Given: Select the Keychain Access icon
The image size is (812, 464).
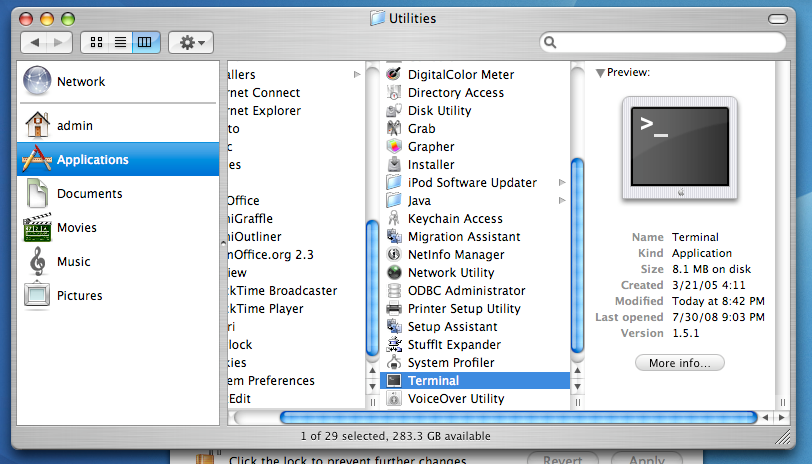Looking at the screenshot, I should [394, 218].
